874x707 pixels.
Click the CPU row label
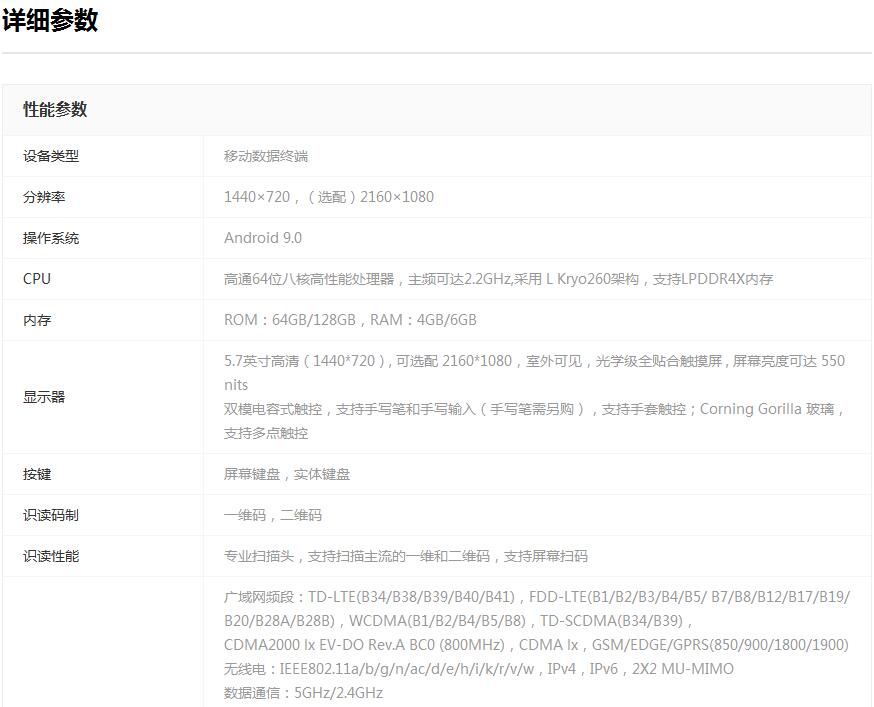tap(37, 279)
